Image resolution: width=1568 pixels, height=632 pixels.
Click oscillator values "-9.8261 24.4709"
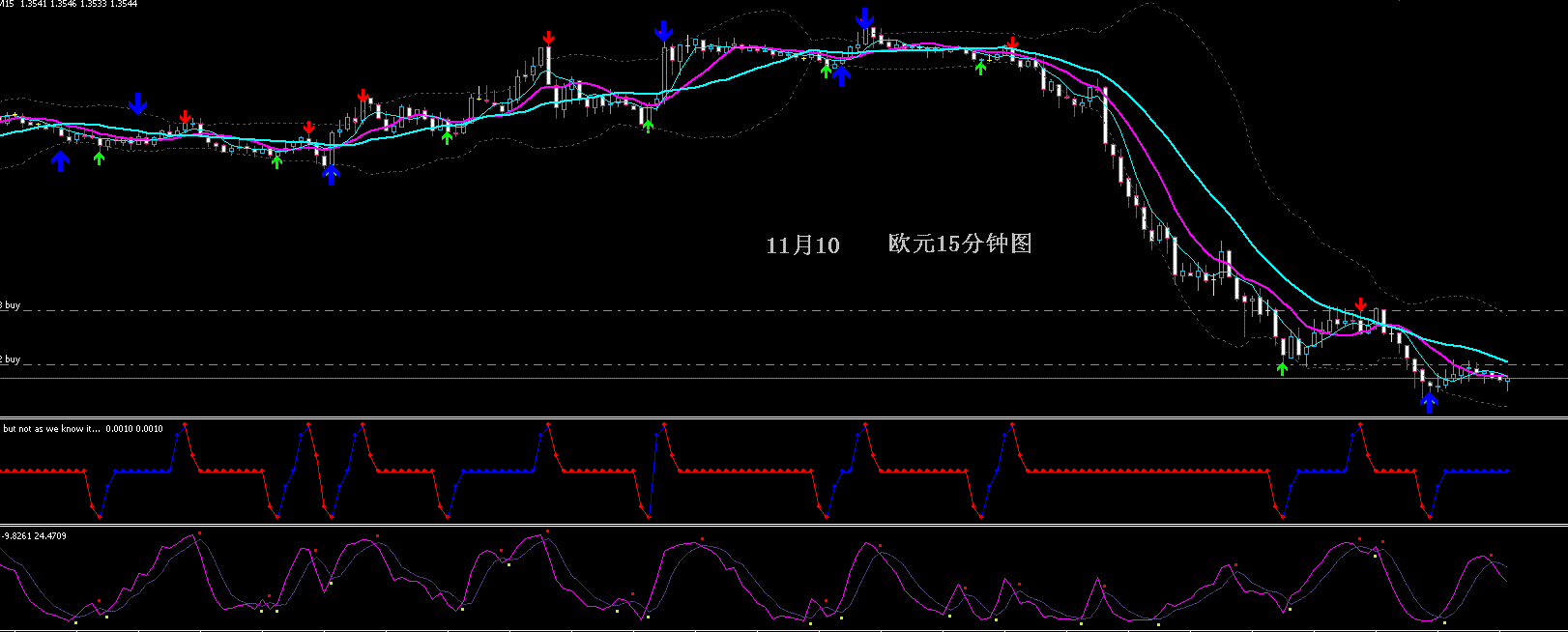(x=35, y=535)
